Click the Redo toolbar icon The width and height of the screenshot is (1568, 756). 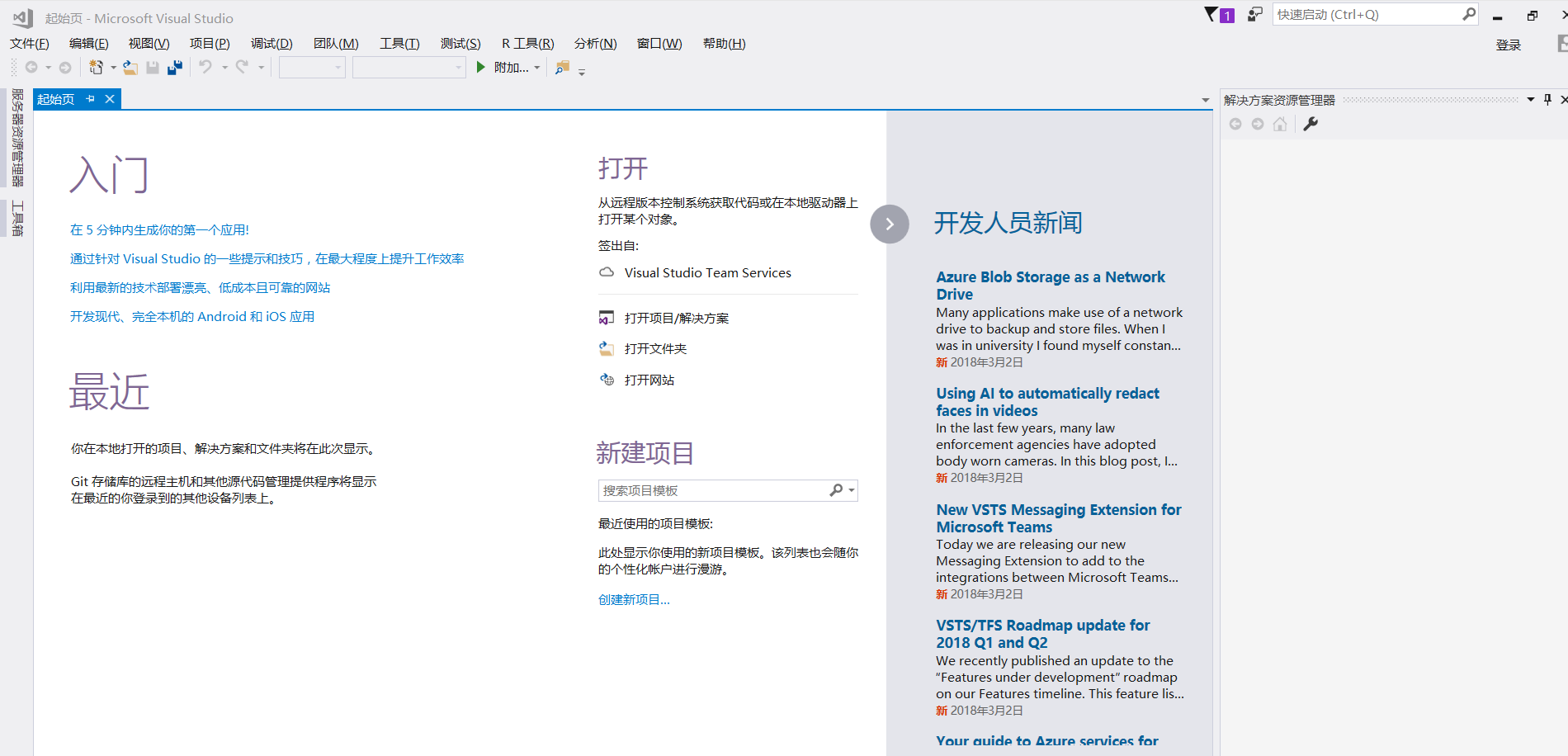[x=242, y=67]
